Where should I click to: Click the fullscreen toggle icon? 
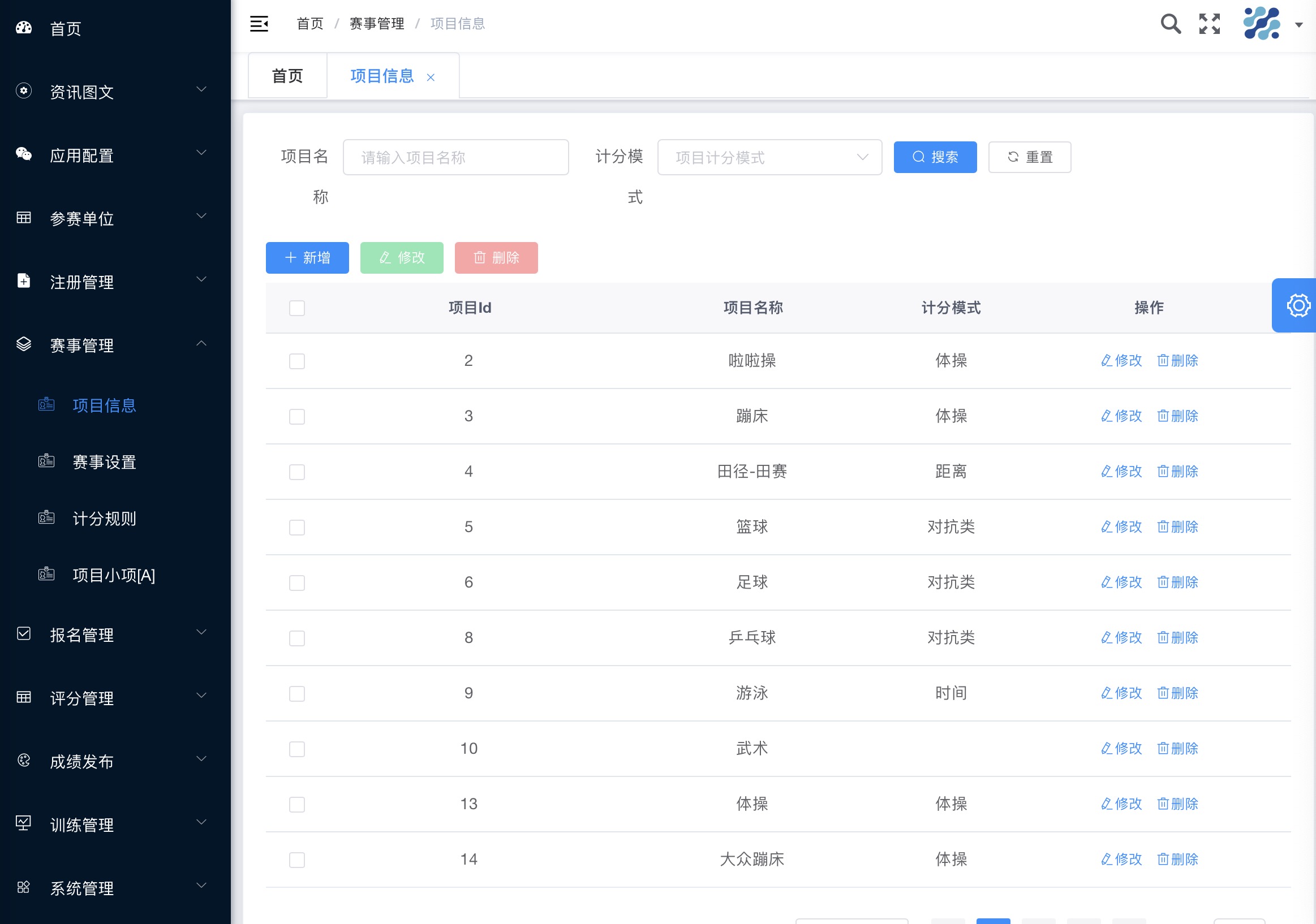[x=1210, y=24]
